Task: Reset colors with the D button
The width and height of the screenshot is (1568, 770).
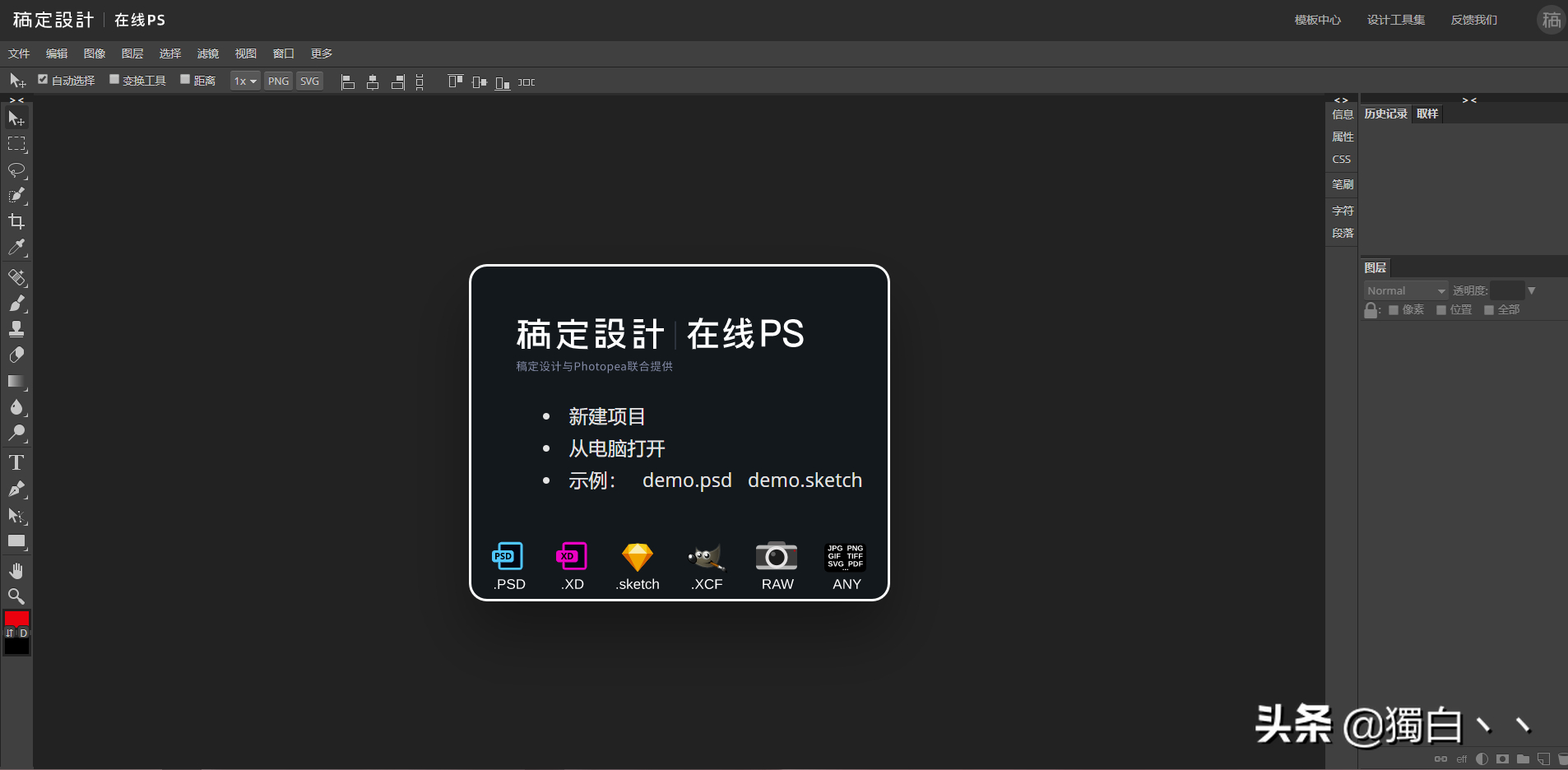Action: [x=24, y=633]
